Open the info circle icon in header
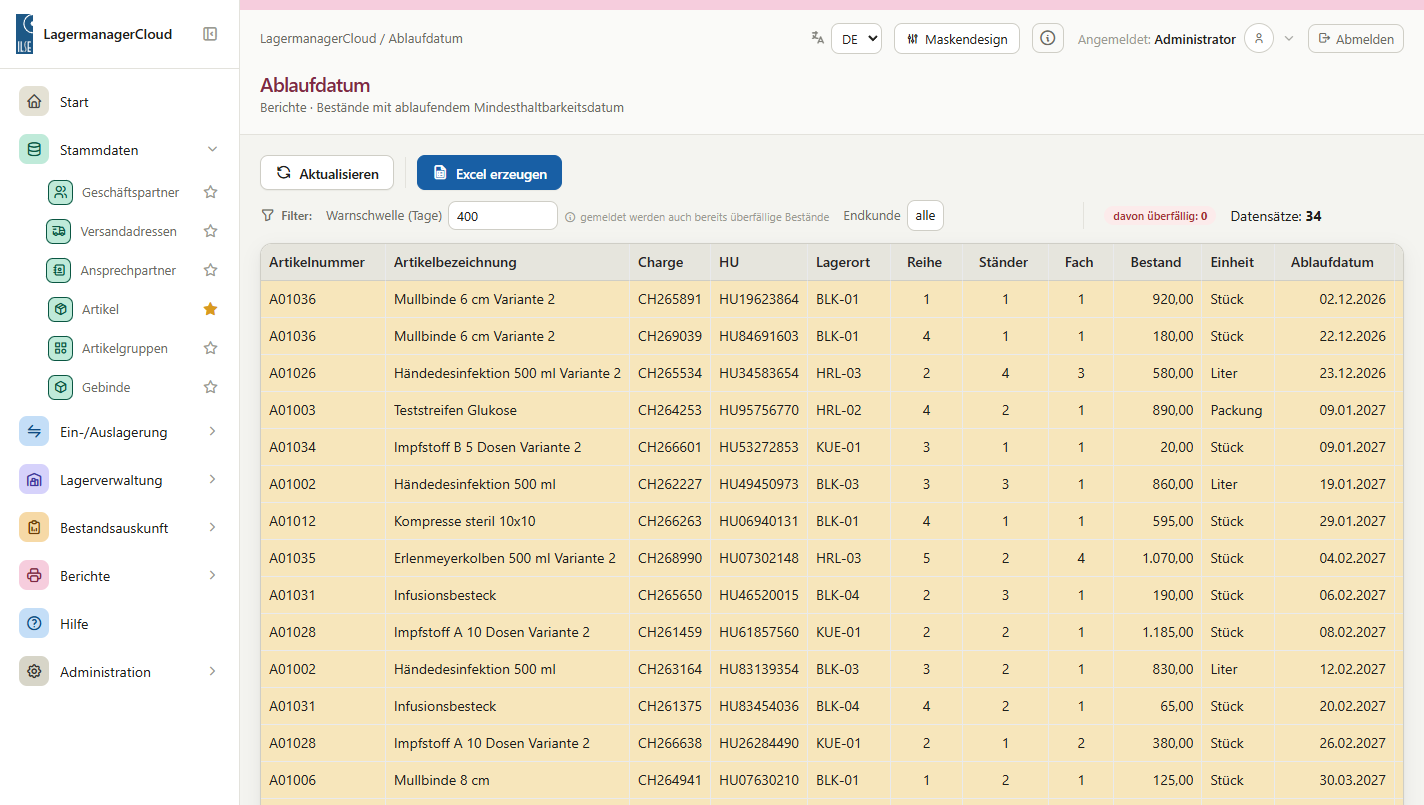1424x805 pixels. 1048,38
